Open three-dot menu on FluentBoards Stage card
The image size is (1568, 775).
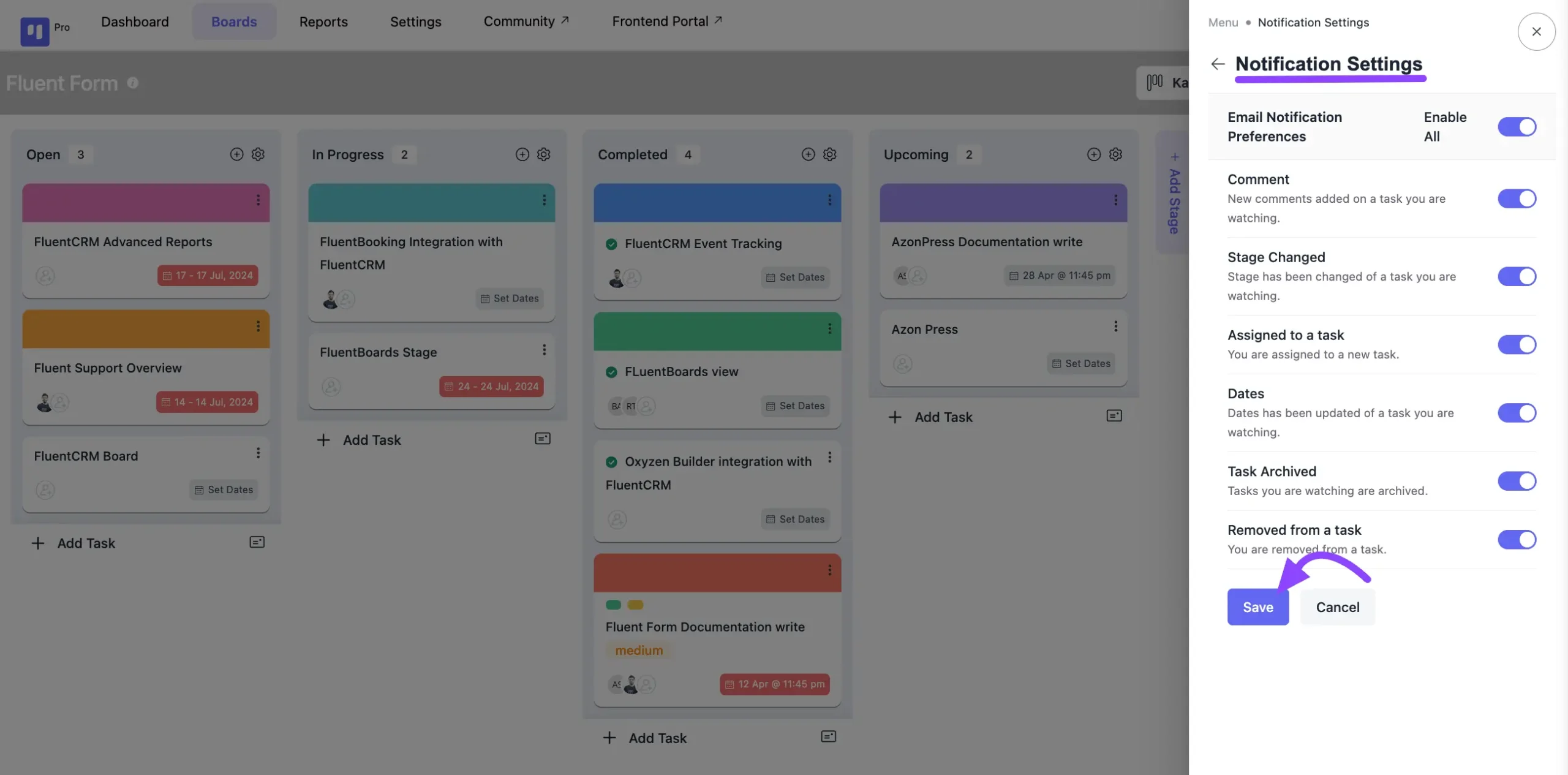[x=544, y=350]
